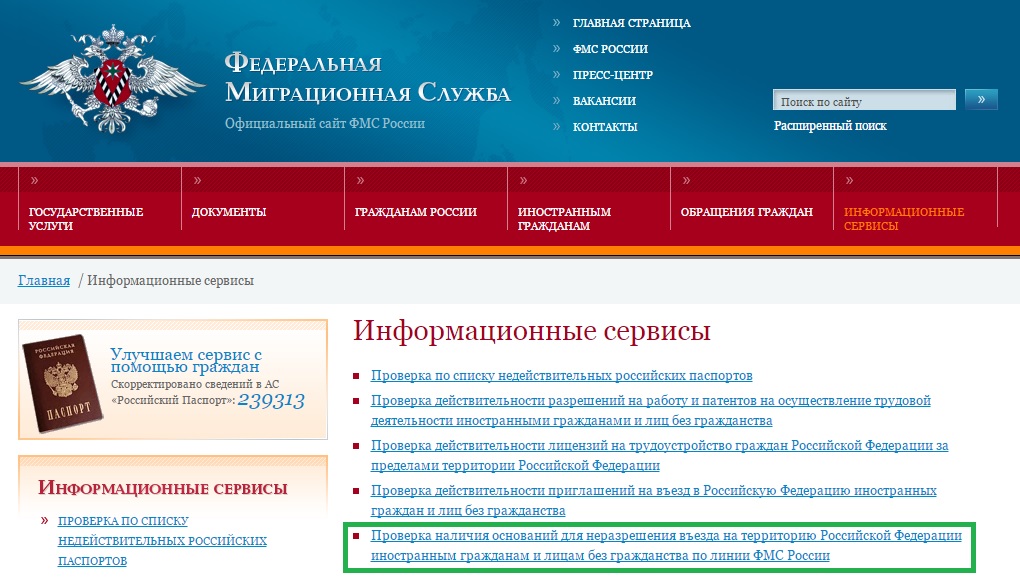Select 'Пресс-центр' in top menu
The image size is (1020, 585).
(612, 75)
